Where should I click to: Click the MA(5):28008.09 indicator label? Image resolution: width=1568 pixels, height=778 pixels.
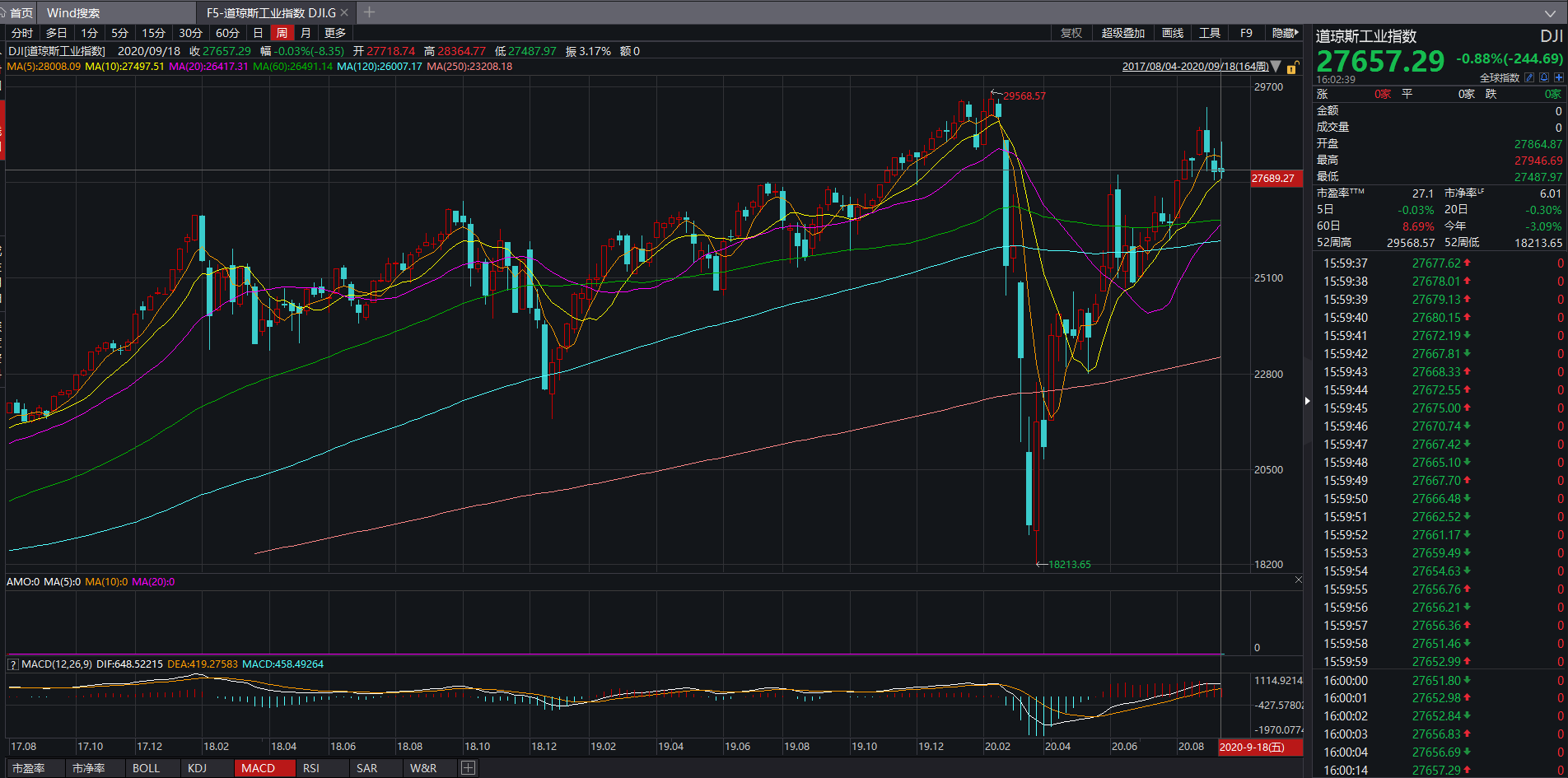coord(44,67)
